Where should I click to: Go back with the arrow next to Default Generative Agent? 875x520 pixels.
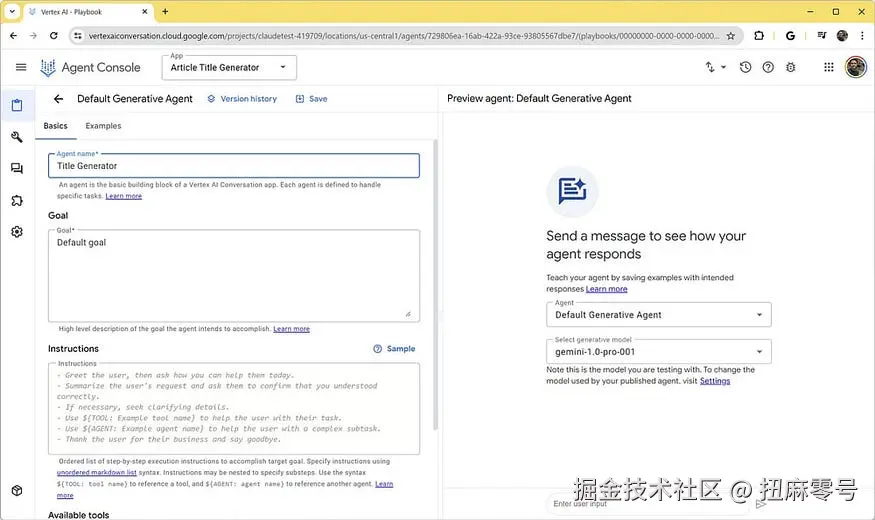[x=59, y=99]
